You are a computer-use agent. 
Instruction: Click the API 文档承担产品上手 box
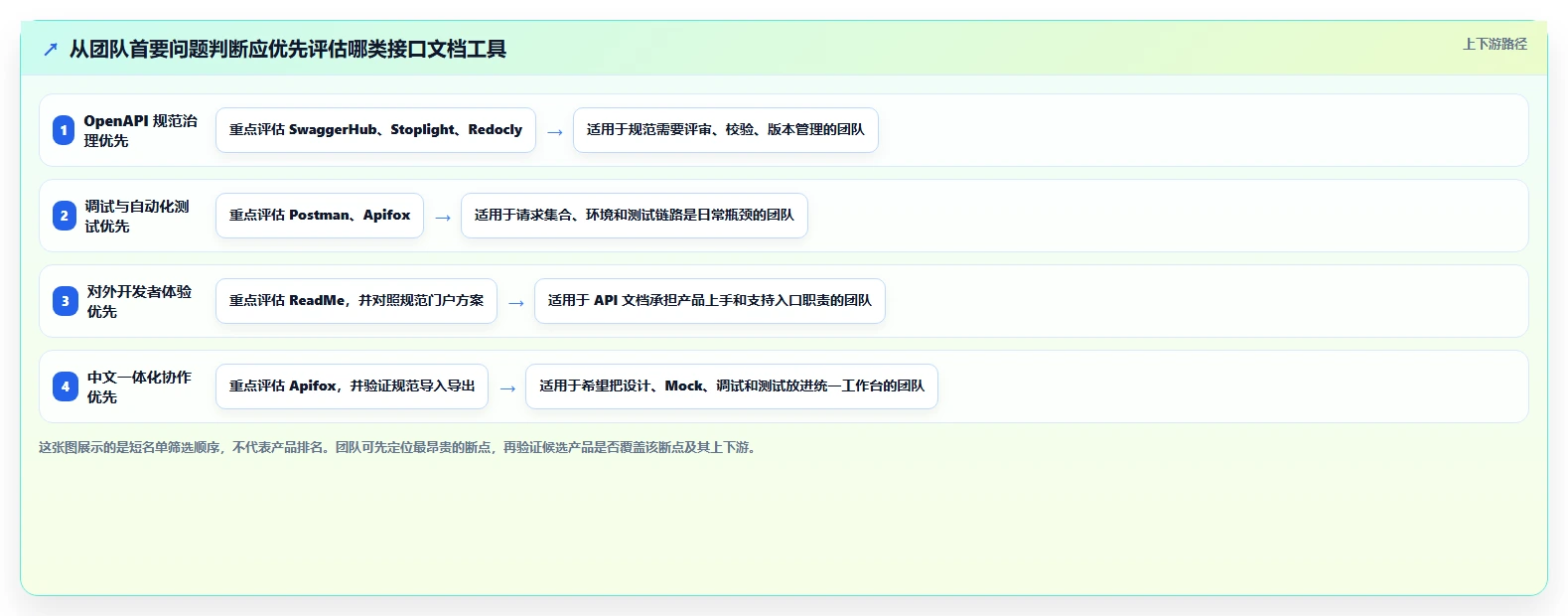coord(710,301)
